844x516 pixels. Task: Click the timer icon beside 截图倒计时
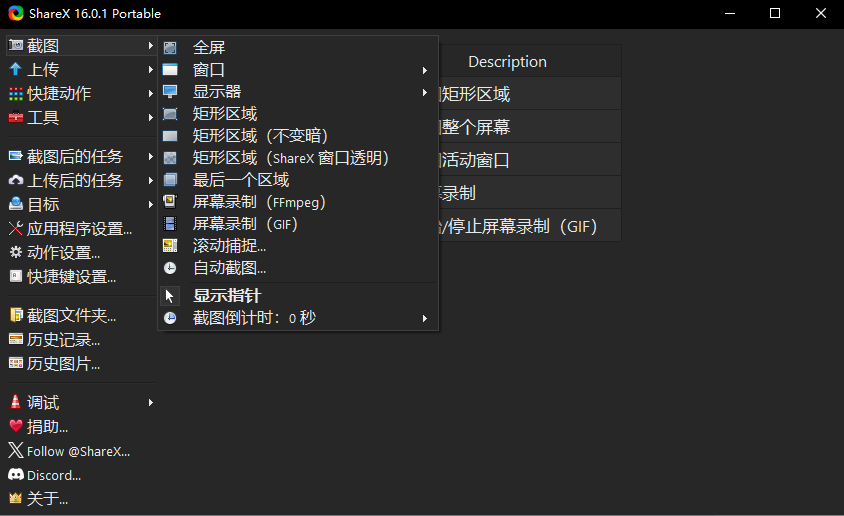tap(170, 318)
